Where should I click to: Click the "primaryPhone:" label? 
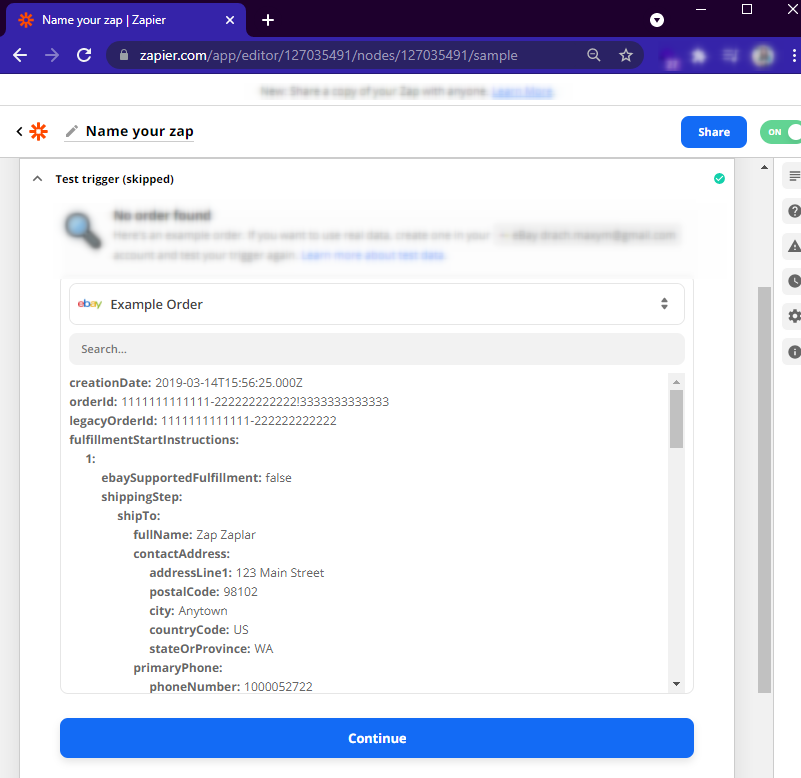coord(178,668)
